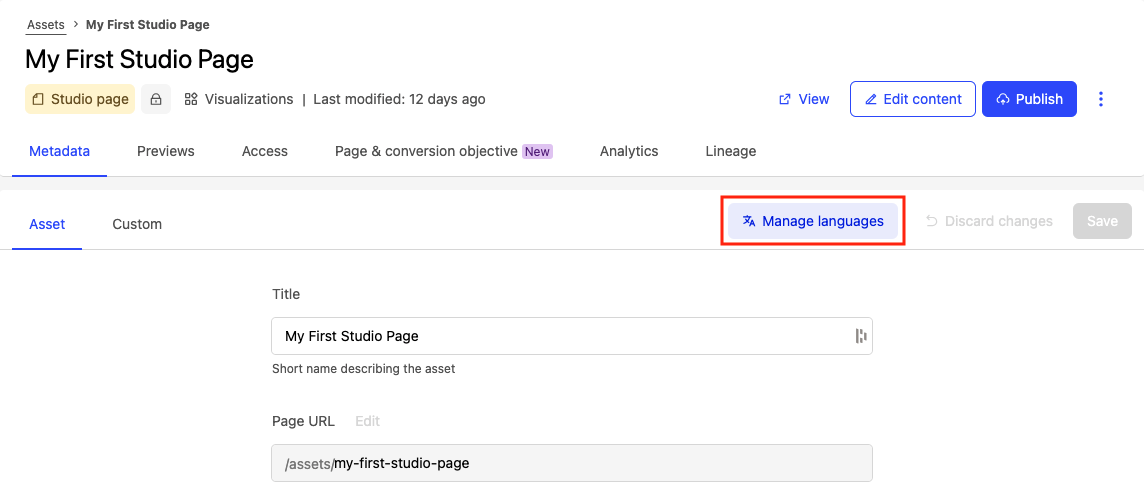This screenshot has width=1144, height=500.
Task: Click the lock icon beside Studio page
Action: [155, 99]
